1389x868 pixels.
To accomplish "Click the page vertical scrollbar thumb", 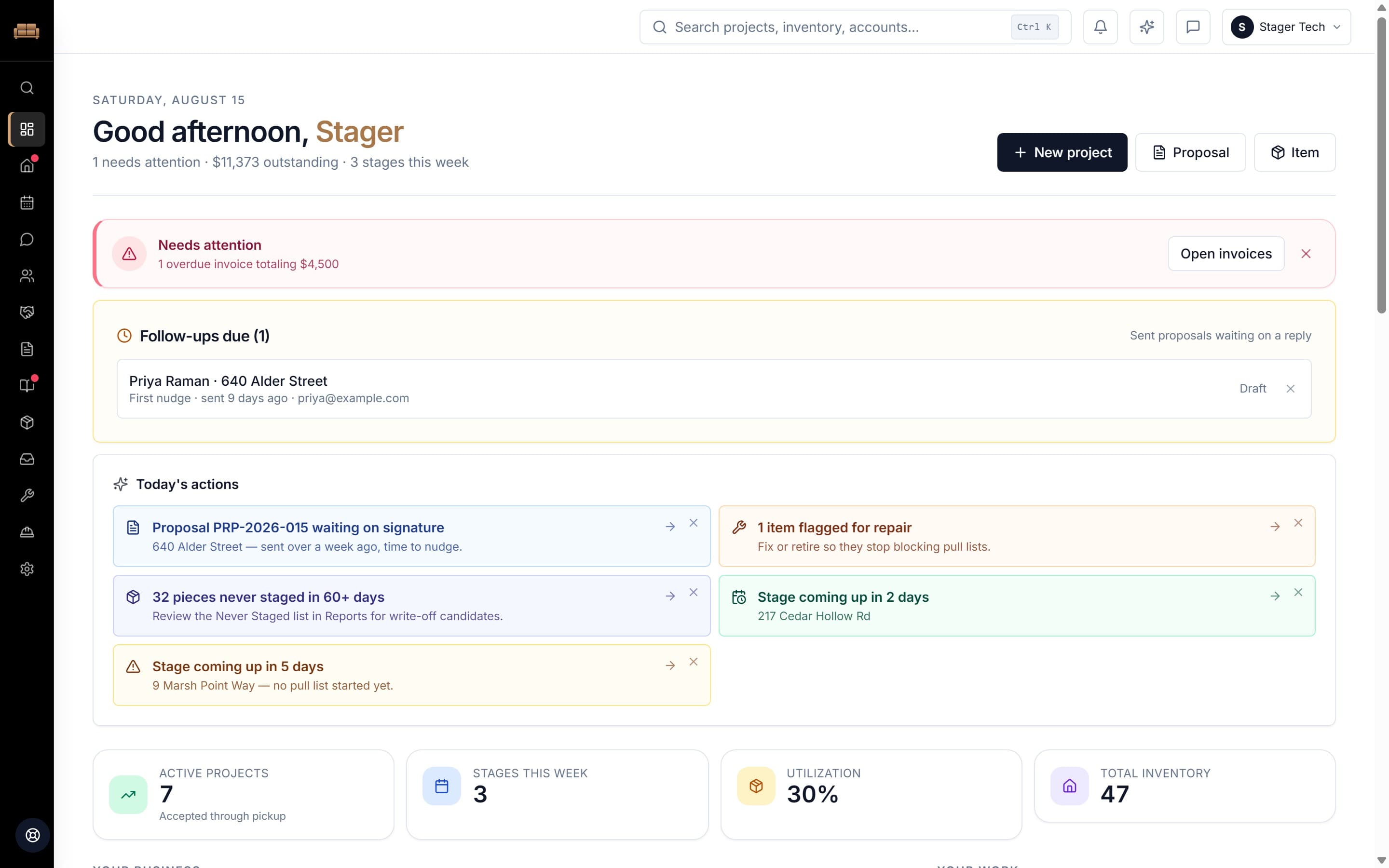I will click(1382, 165).
